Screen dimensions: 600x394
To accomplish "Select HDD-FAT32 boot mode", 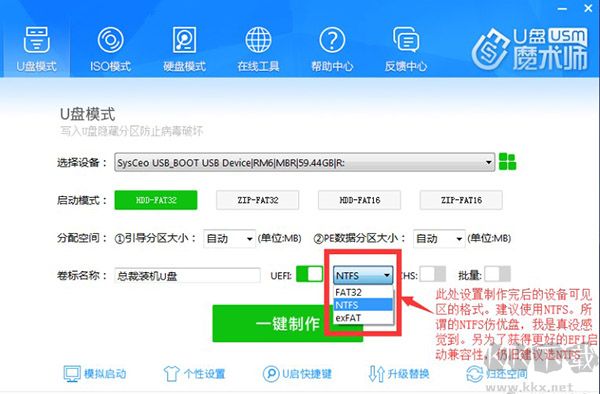I will (x=156, y=200).
